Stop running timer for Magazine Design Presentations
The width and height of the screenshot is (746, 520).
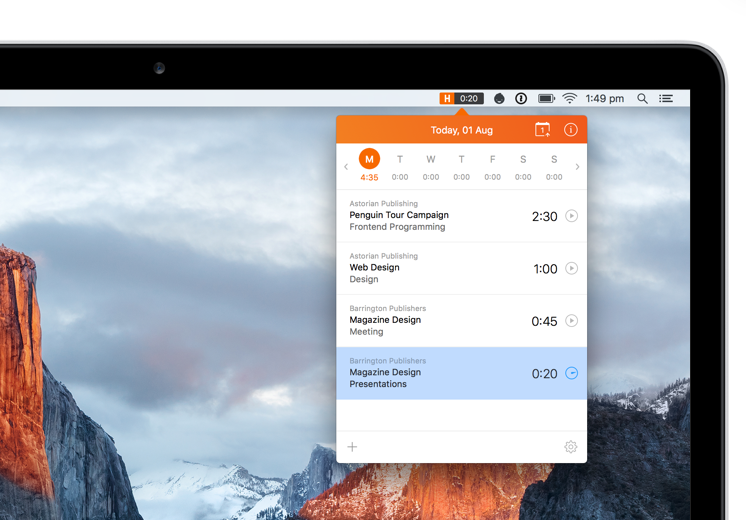click(571, 373)
